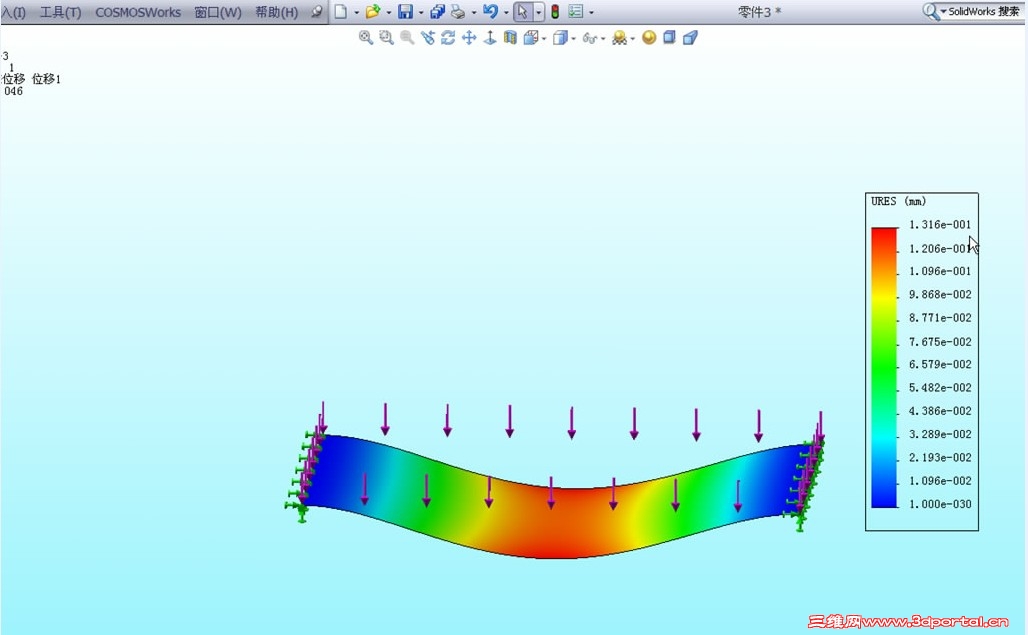Screen dimensions: 1028x635
Task: Save the part with the floppy icon
Action: [x=406, y=11]
